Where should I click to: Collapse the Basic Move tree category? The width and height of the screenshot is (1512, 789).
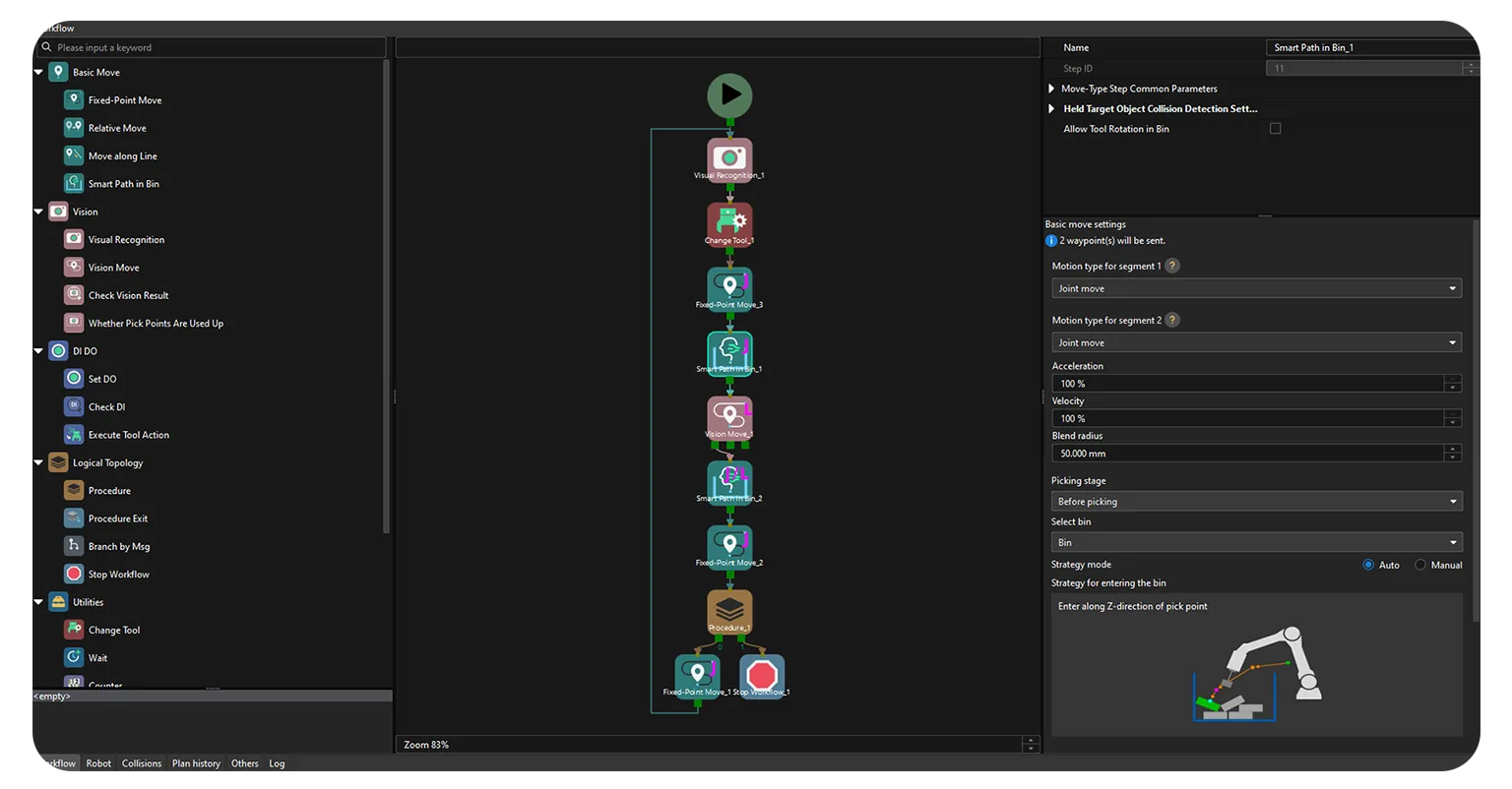pos(39,73)
